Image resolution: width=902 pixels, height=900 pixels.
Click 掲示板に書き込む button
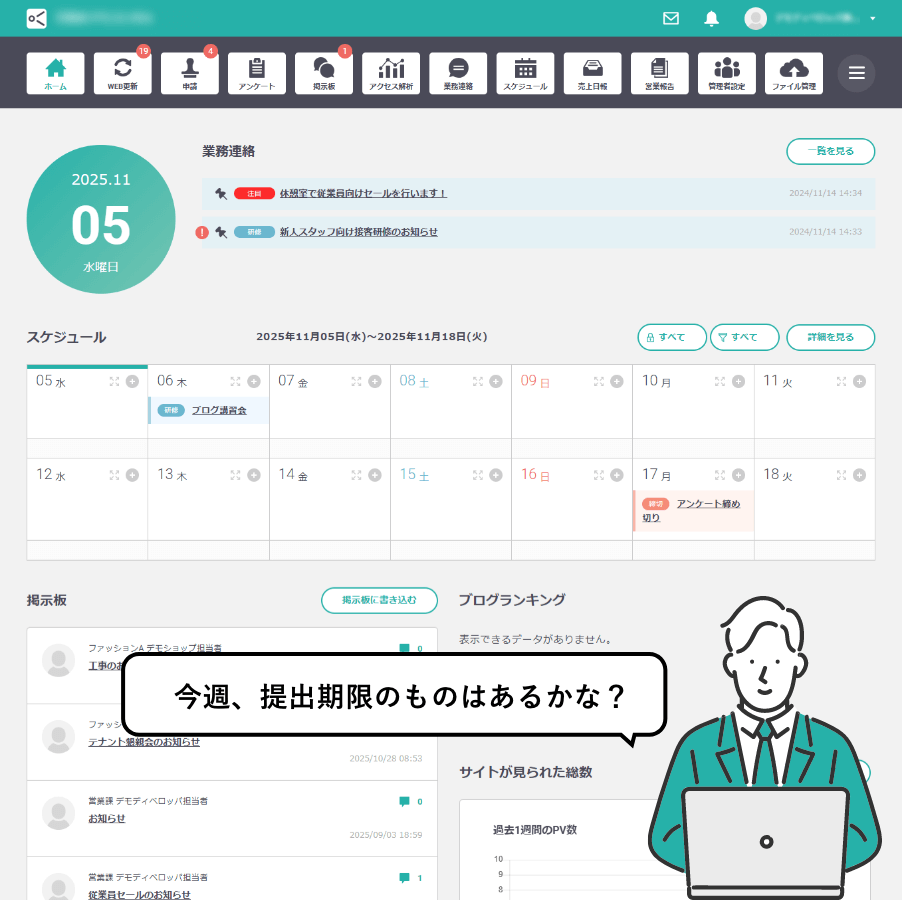click(x=379, y=600)
